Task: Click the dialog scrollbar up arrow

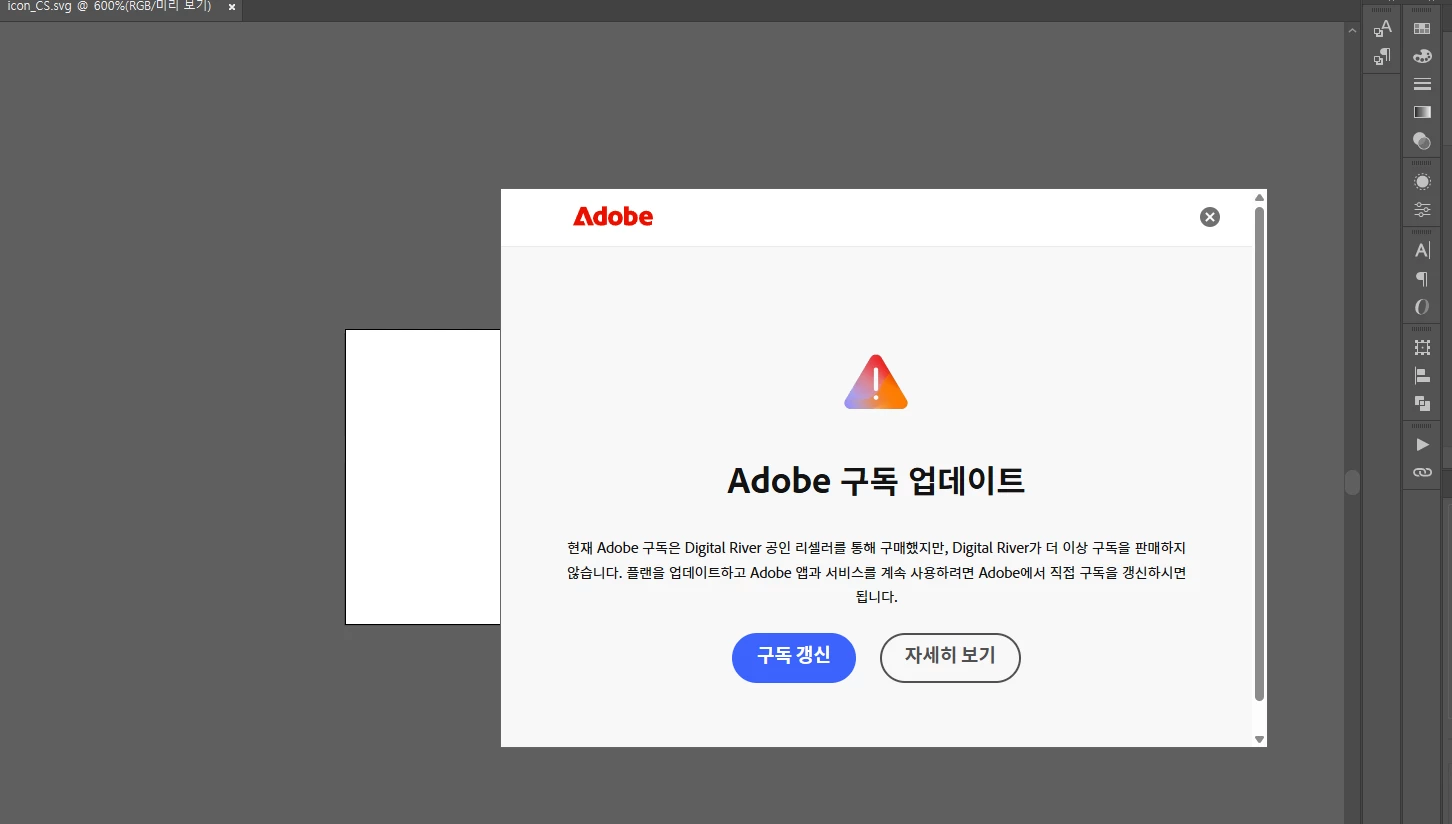Action: click(x=1260, y=196)
